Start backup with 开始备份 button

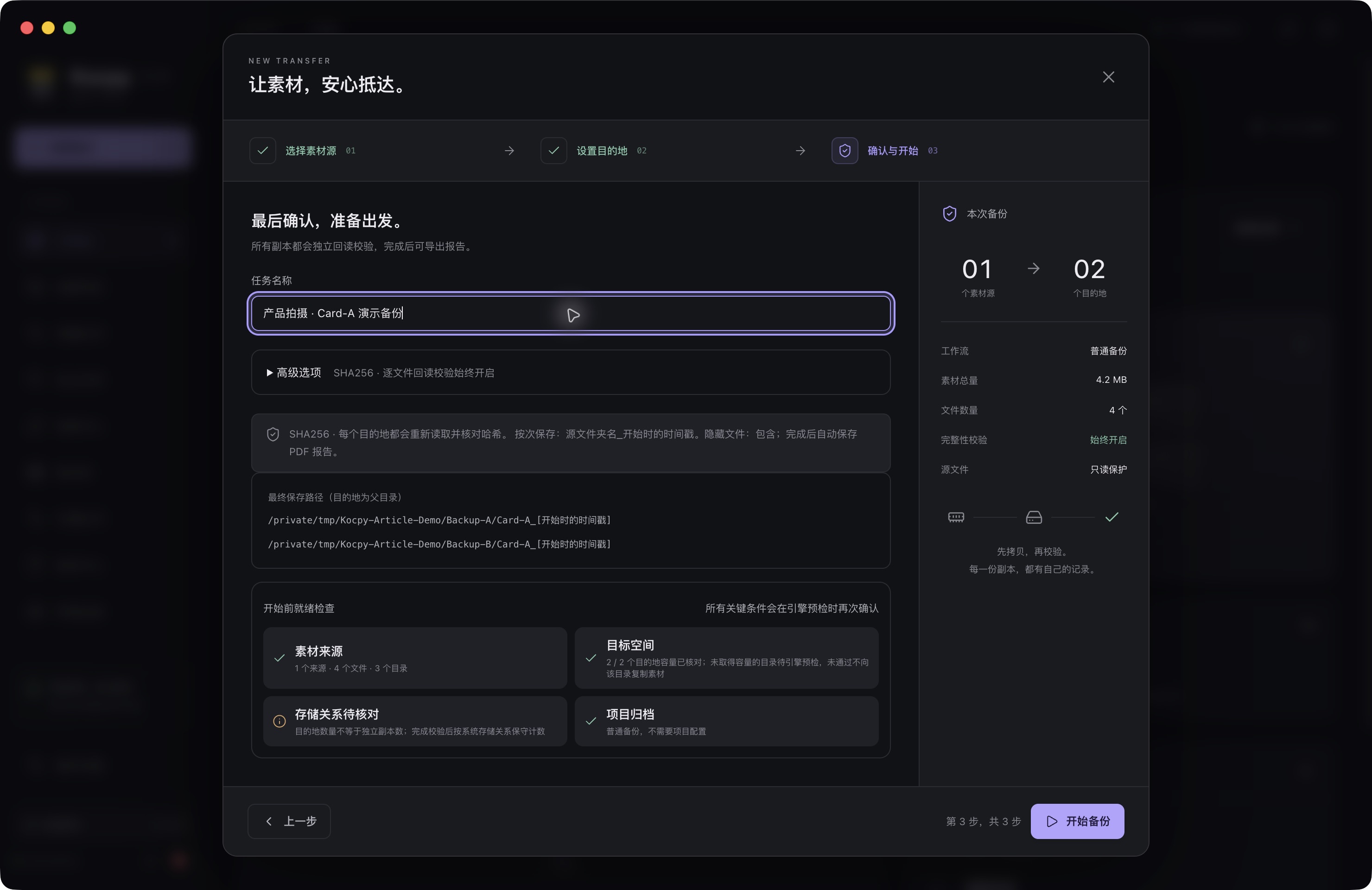pyautogui.click(x=1077, y=821)
